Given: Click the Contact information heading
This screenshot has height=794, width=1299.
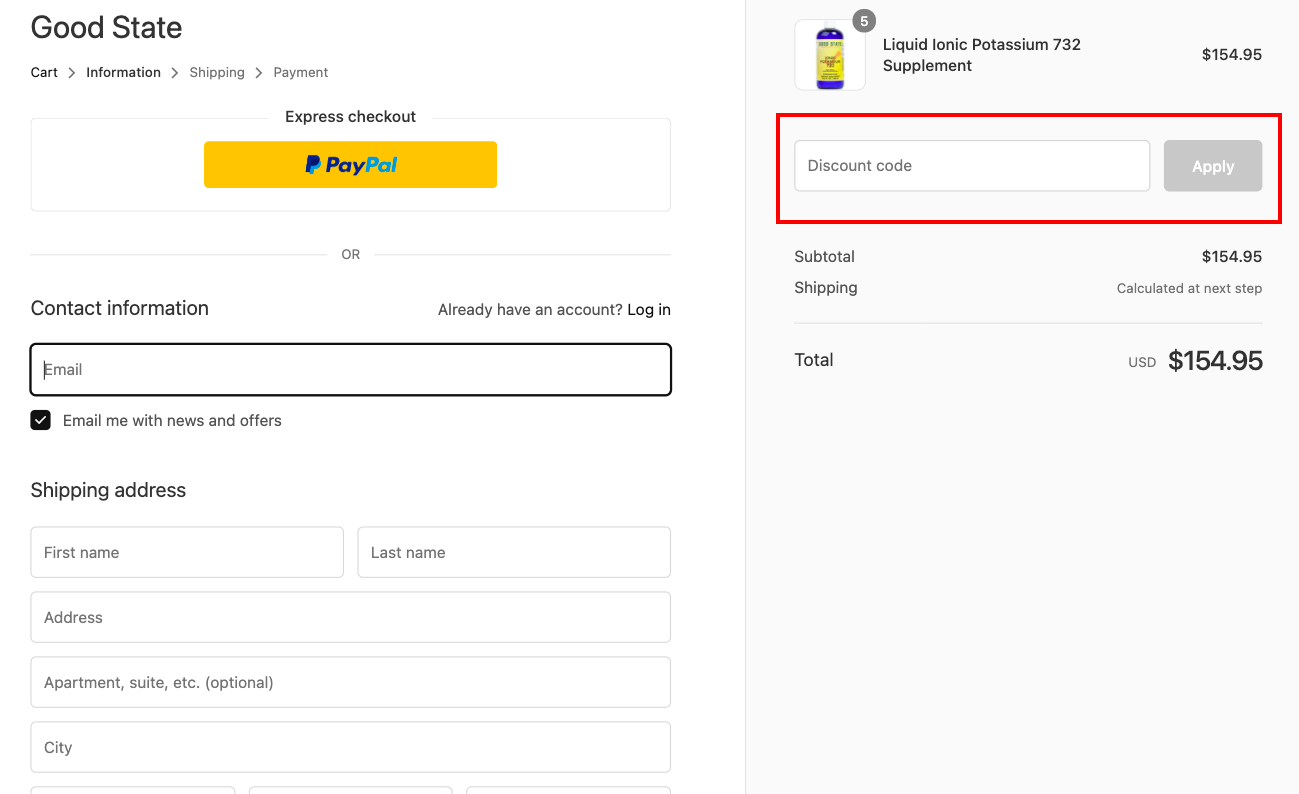Looking at the screenshot, I should click(x=120, y=308).
